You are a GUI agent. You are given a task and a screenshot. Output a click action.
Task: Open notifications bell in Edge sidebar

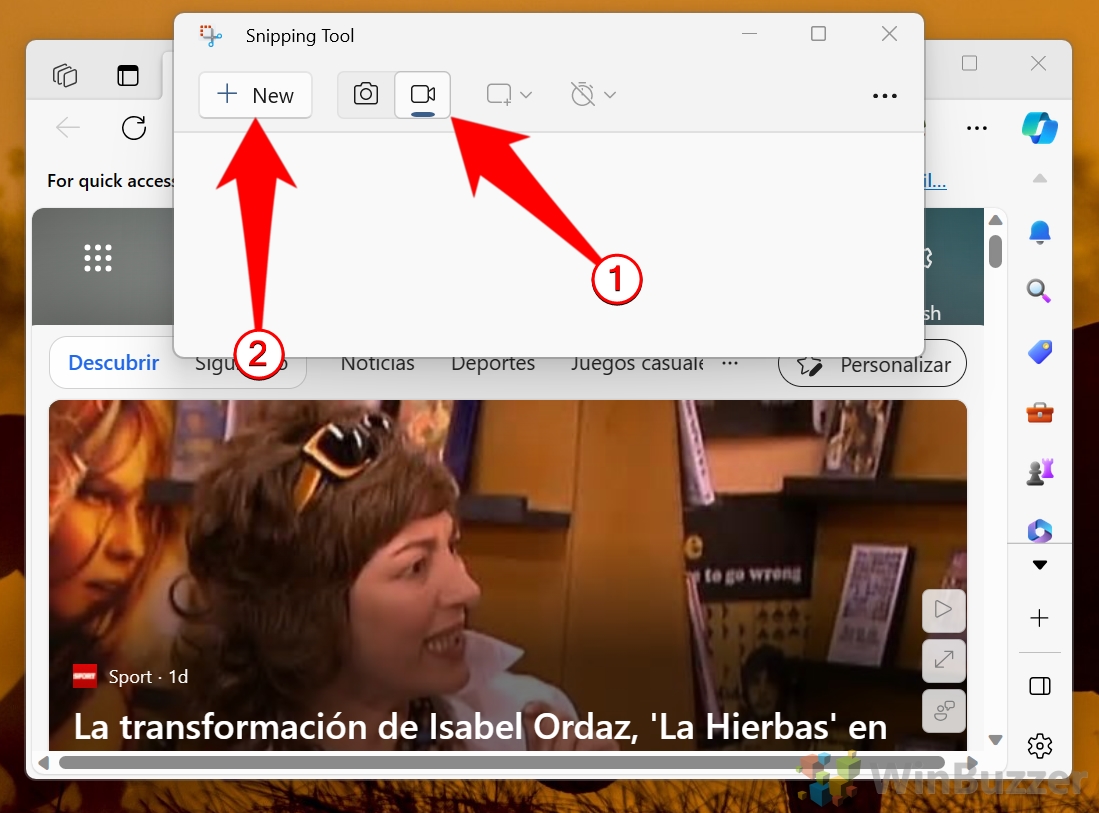point(1039,232)
